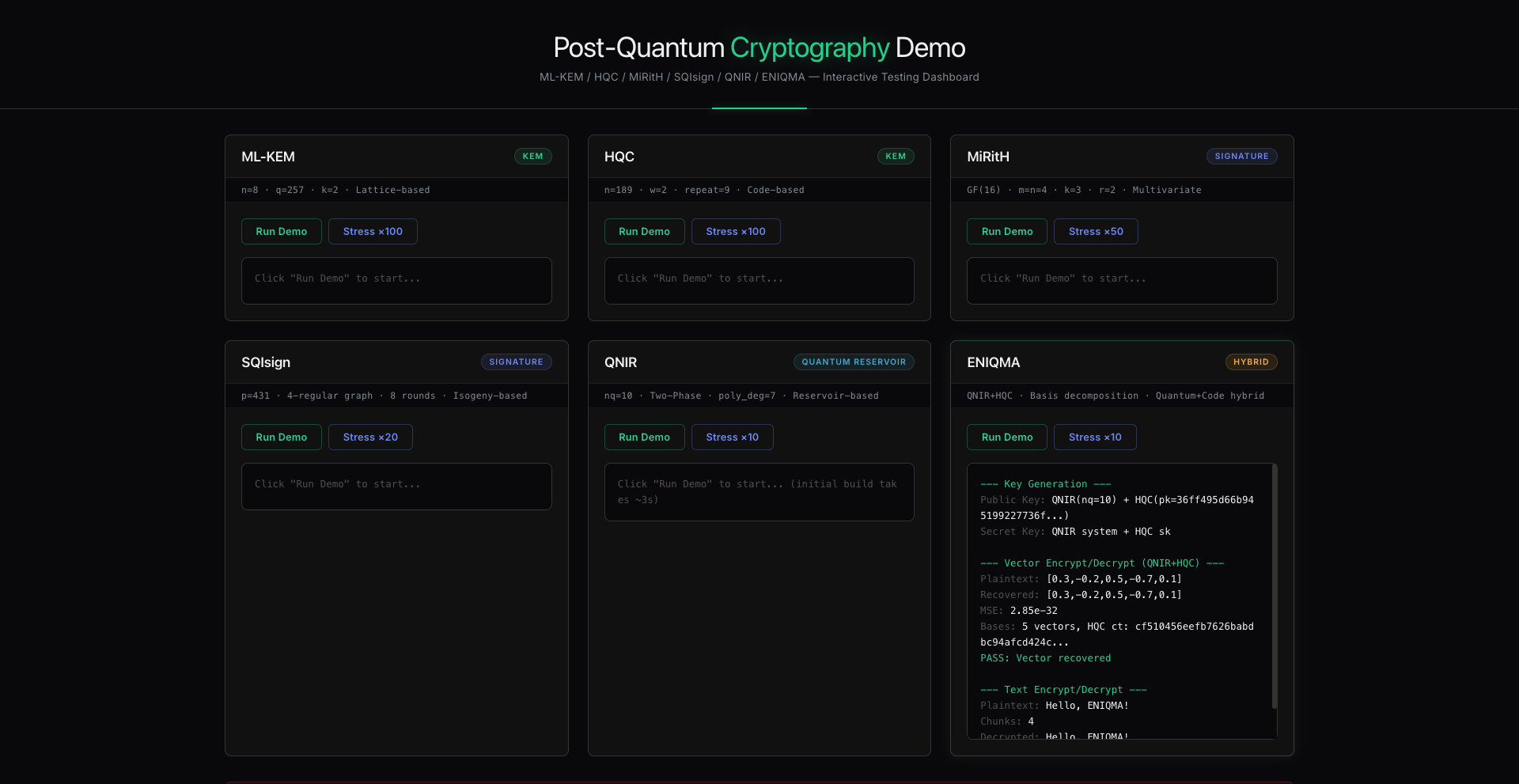
Task: Run the QNIR demo
Action: tap(644, 437)
